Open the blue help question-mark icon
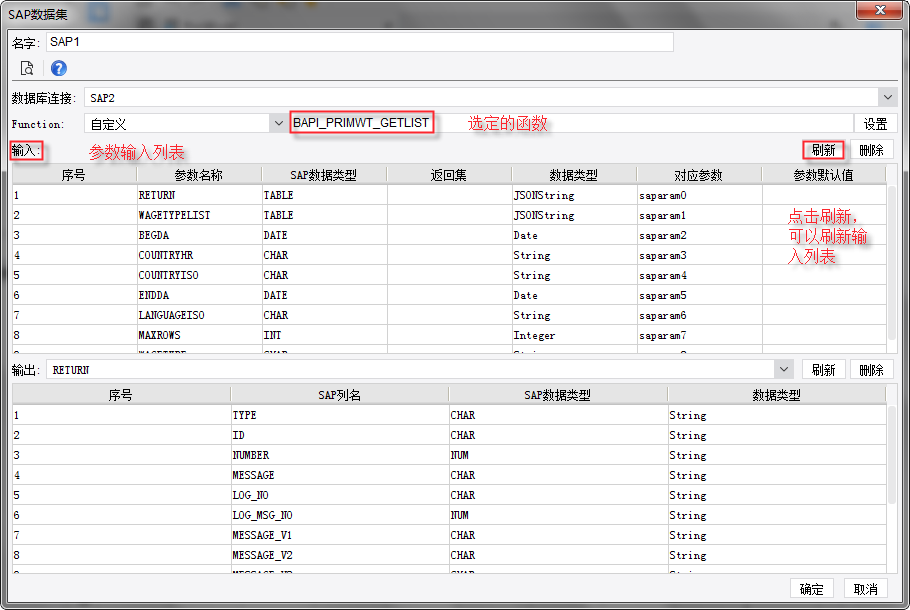Viewport: 910px width, 610px height. point(59,68)
